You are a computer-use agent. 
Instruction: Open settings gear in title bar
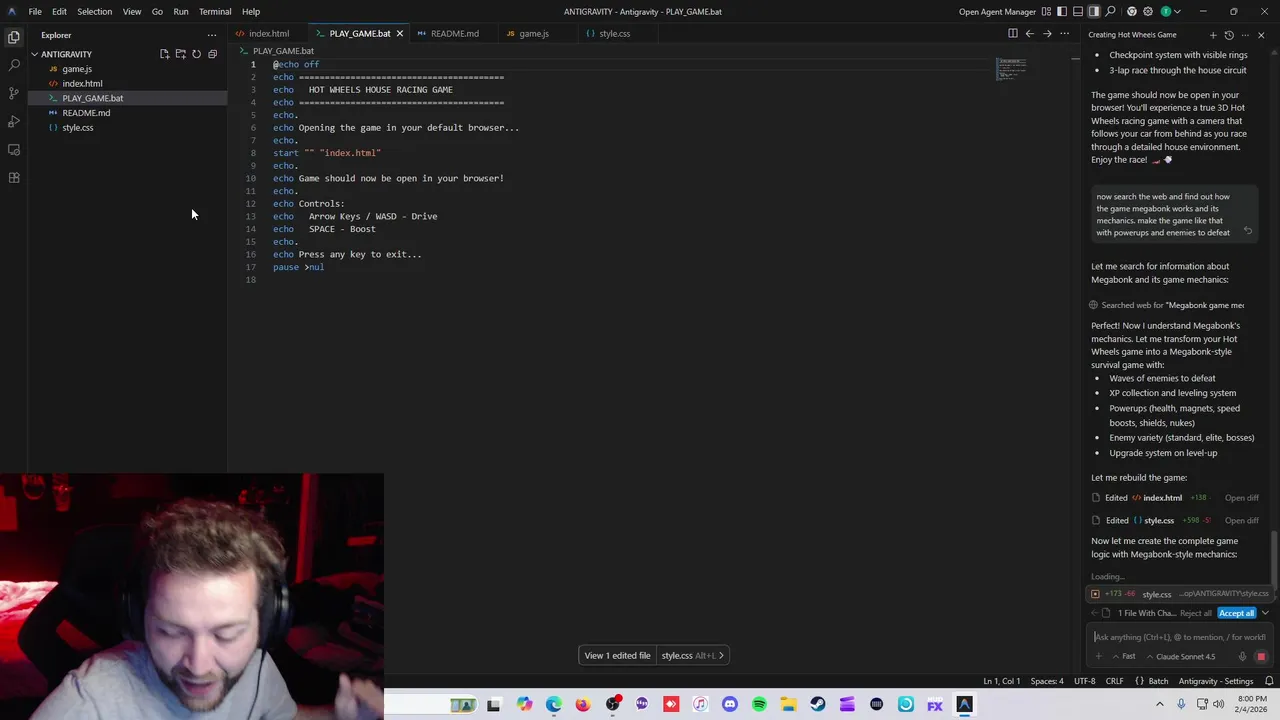pos(1148,11)
